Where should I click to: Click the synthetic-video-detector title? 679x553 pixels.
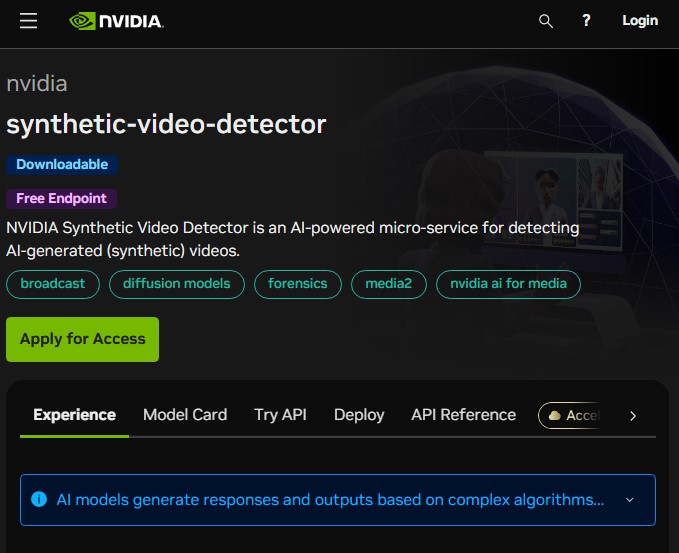point(166,124)
